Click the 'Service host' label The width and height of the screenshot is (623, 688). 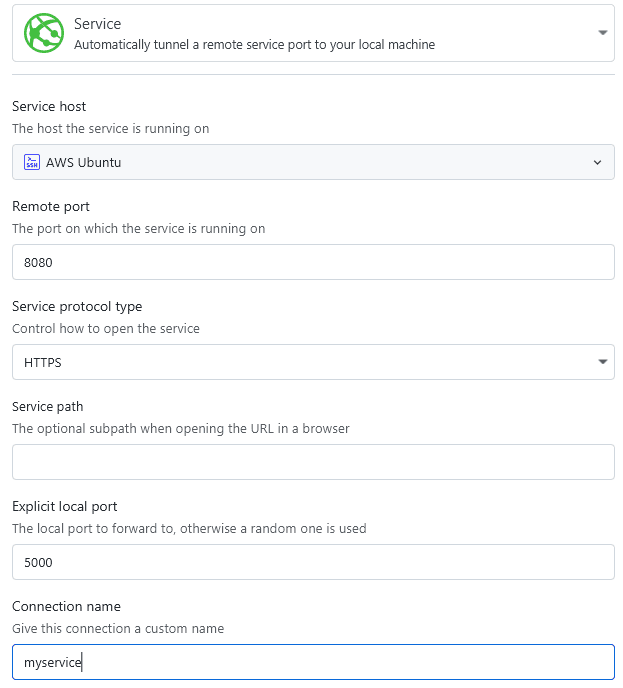(49, 107)
